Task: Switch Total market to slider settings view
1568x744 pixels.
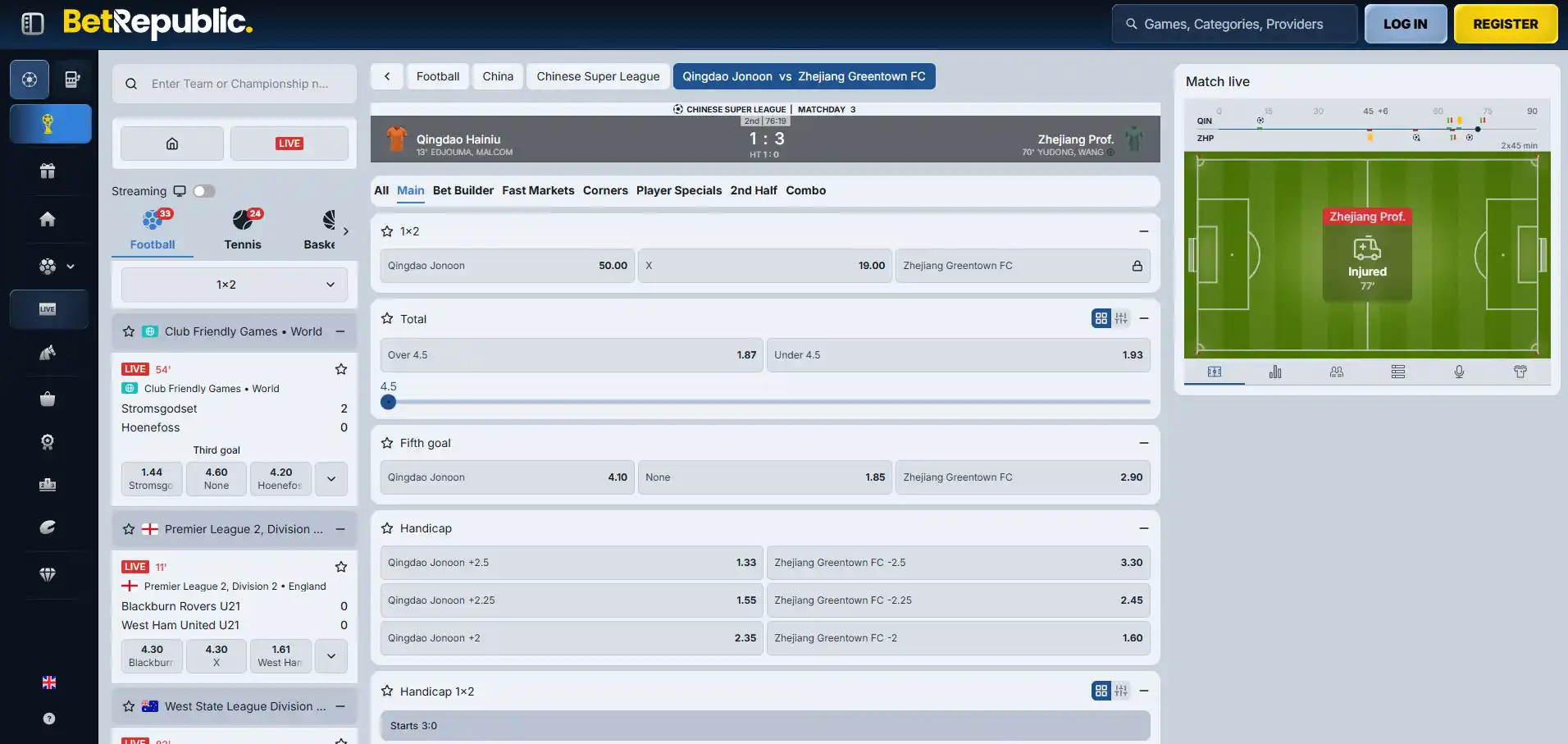Action: pos(1121,318)
